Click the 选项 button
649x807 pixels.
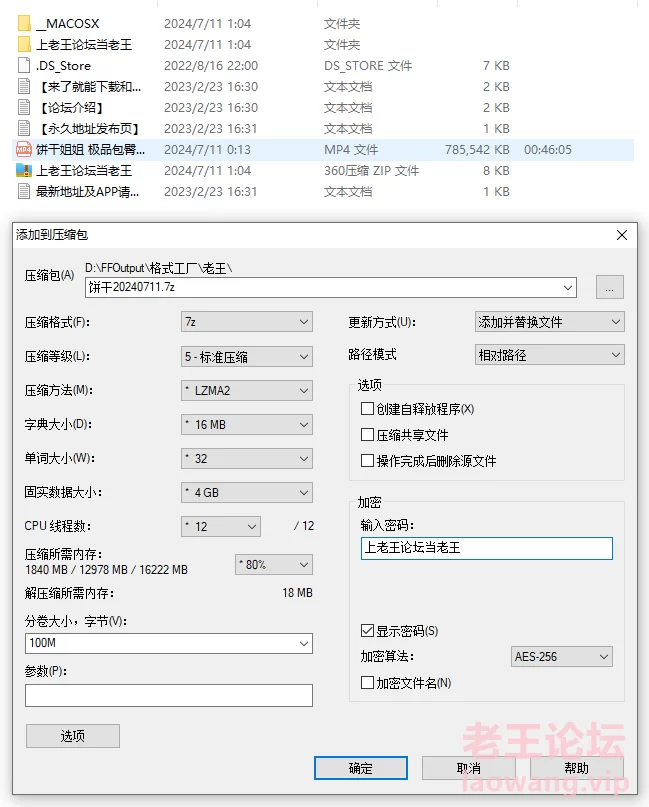click(73, 736)
